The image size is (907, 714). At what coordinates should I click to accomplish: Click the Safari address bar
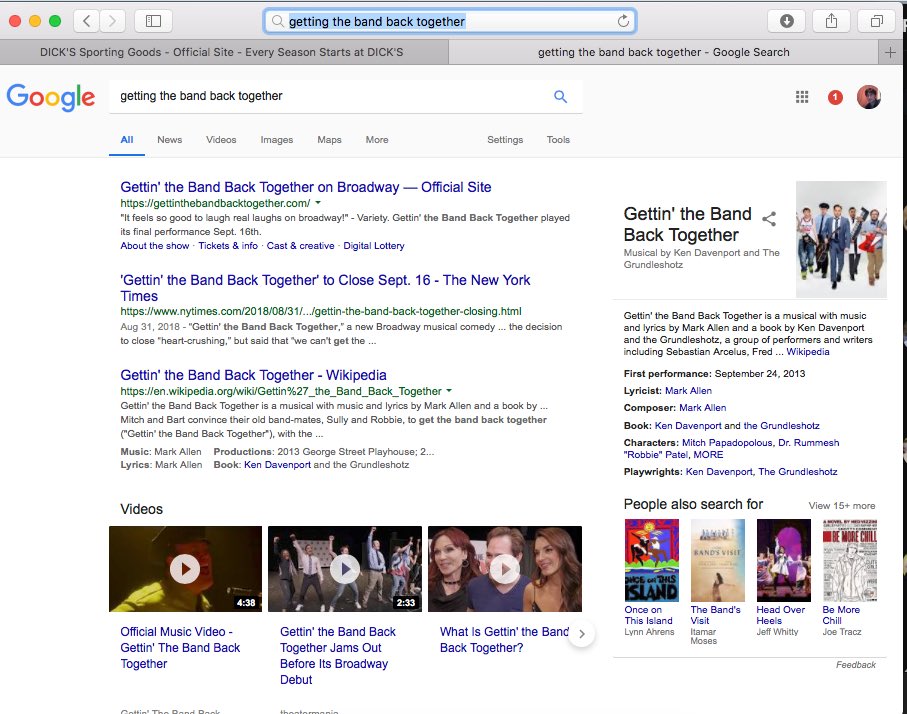[x=450, y=21]
